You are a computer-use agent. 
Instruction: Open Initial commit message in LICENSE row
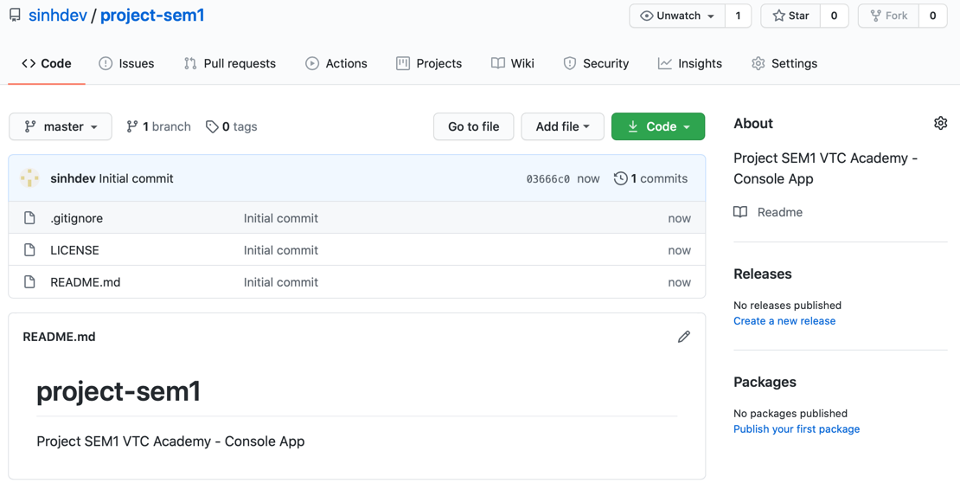[x=281, y=250]
